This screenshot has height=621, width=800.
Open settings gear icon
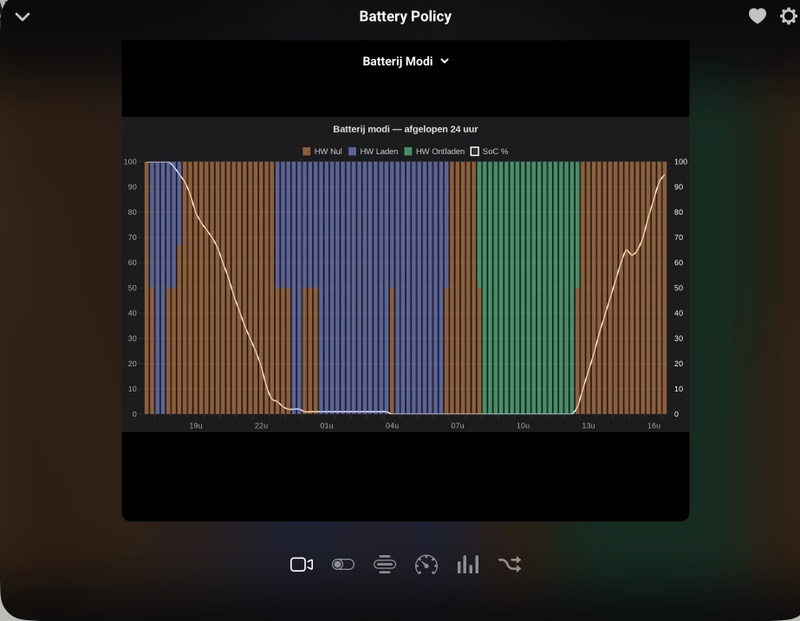[788, 16]
